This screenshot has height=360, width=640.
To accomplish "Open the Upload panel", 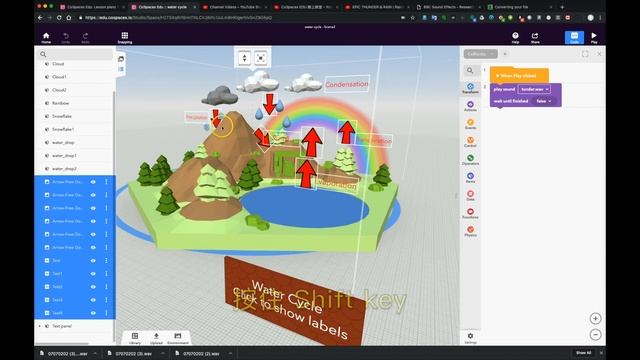I will pos(156,338).
